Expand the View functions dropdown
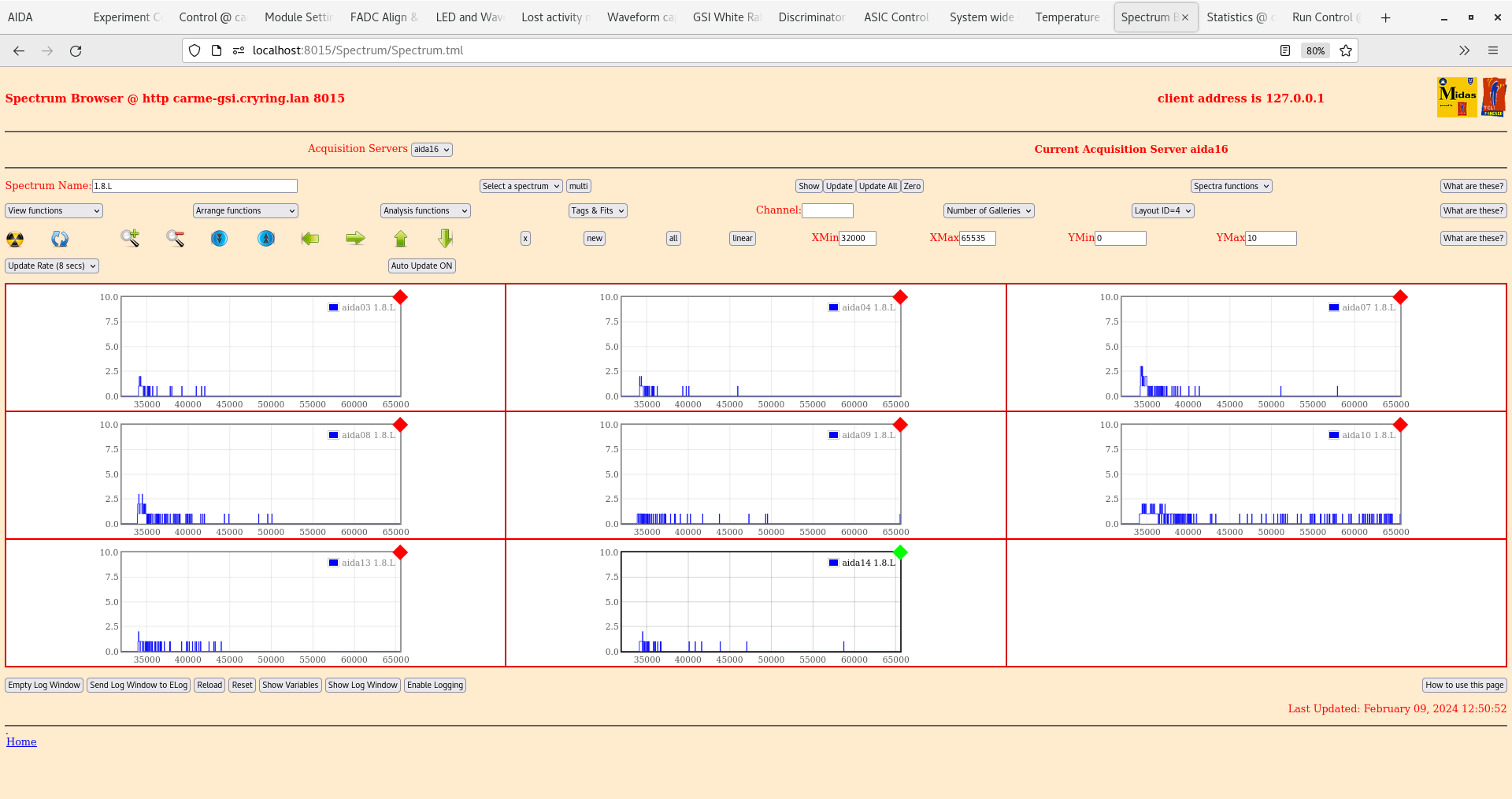This screenshot has width=1512, height=799. click(x=54, y=211)
